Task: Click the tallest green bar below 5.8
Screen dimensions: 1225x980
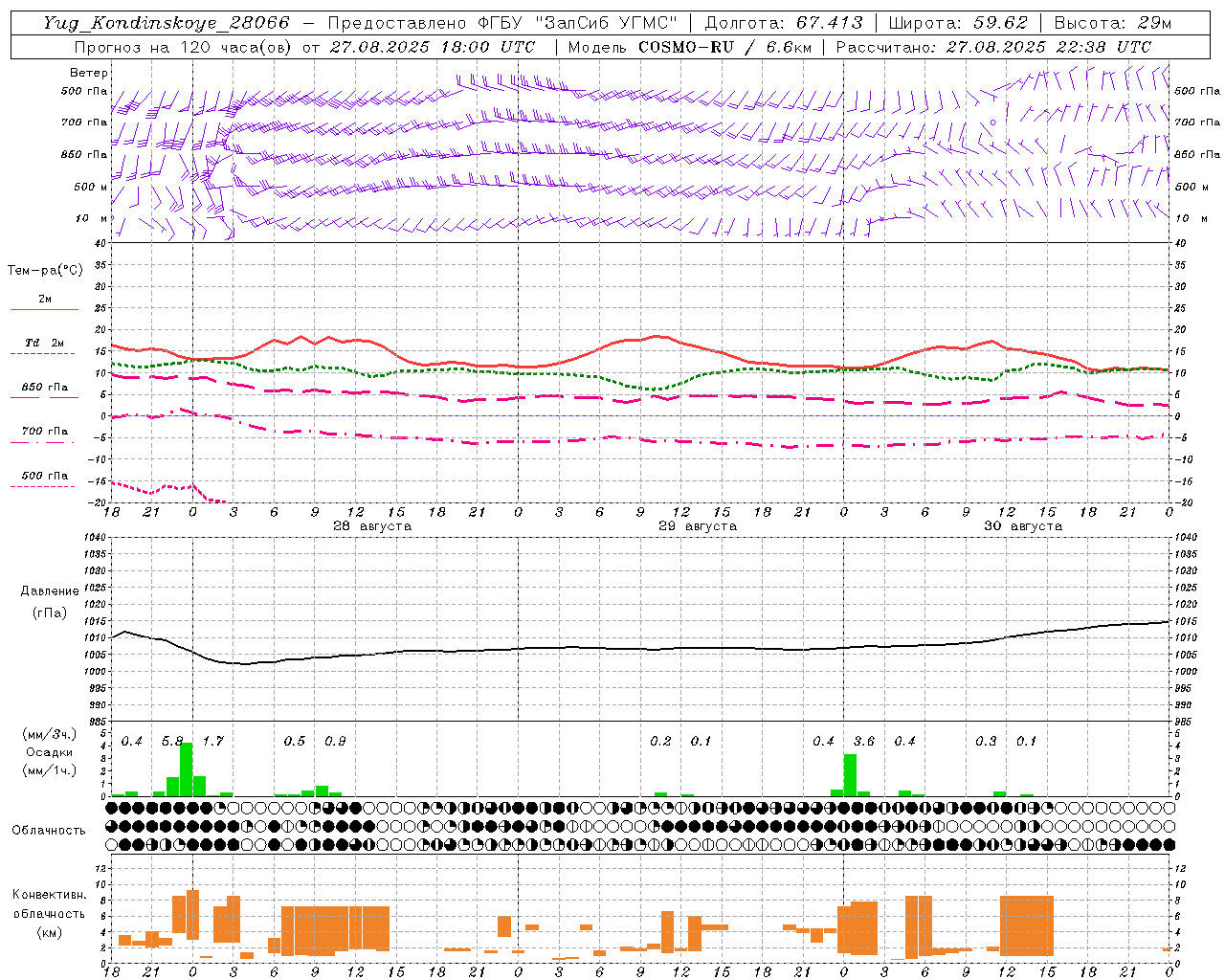Action: tap(187, 769)
